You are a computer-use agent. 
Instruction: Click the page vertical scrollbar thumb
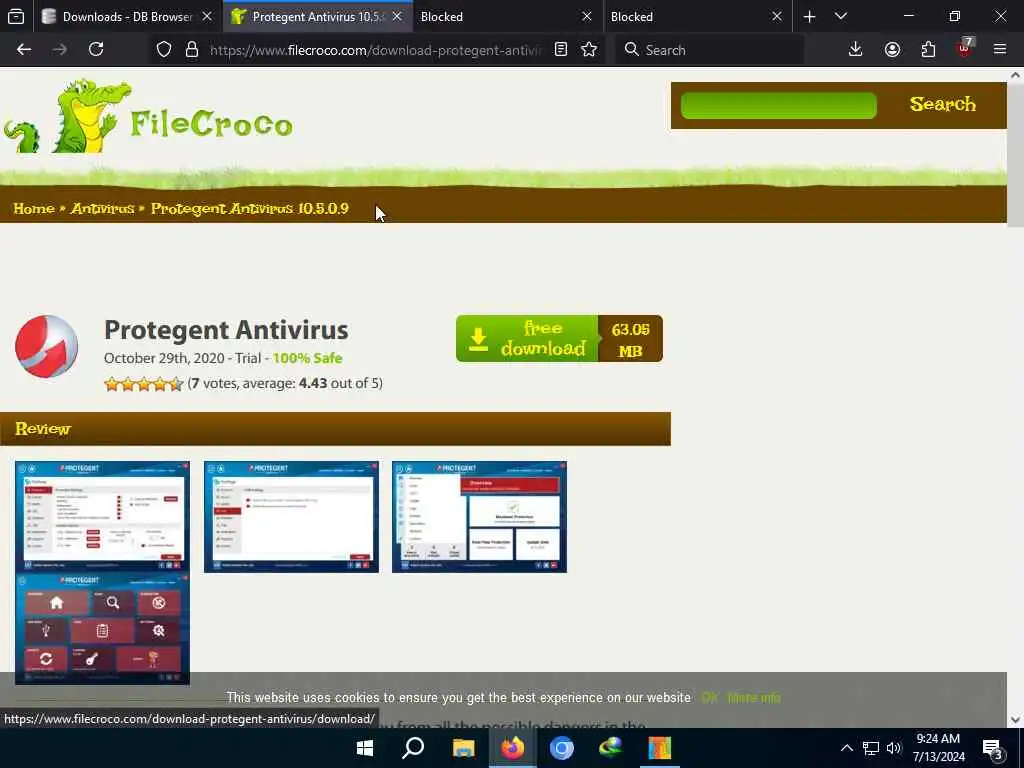click(x=1016, y=155)
